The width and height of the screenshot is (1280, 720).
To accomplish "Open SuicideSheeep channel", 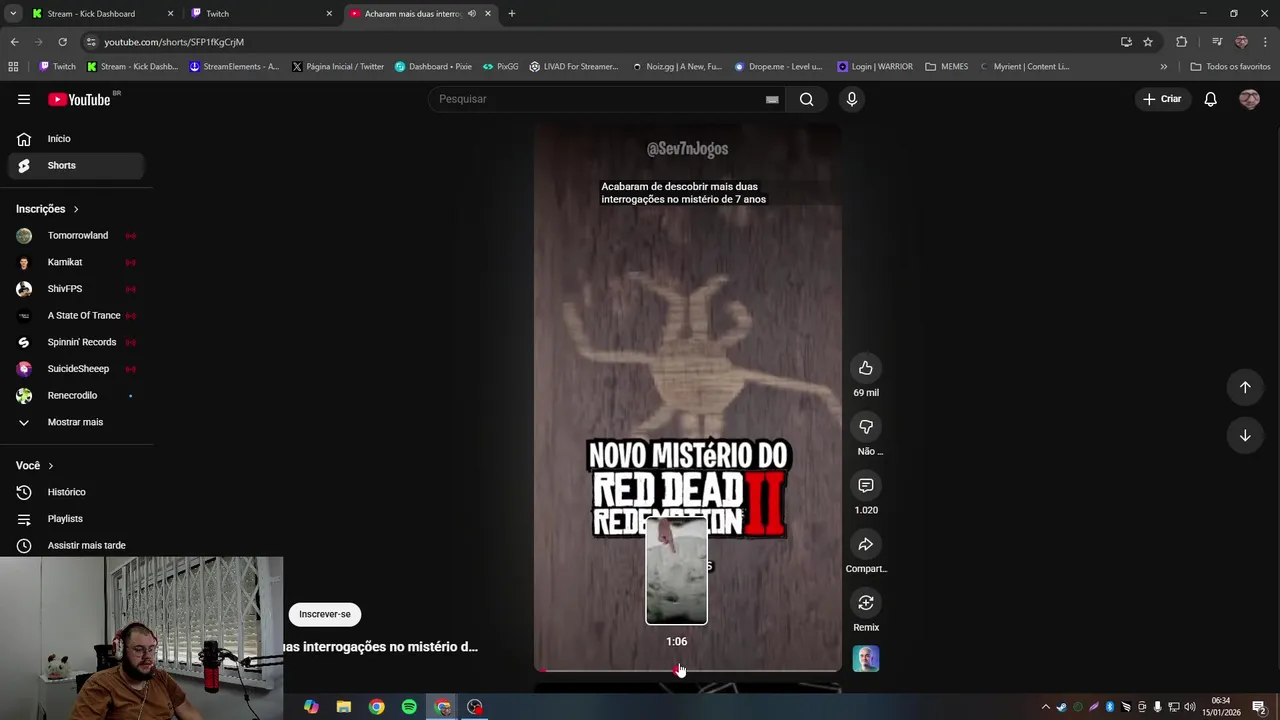I will point(75,369).
